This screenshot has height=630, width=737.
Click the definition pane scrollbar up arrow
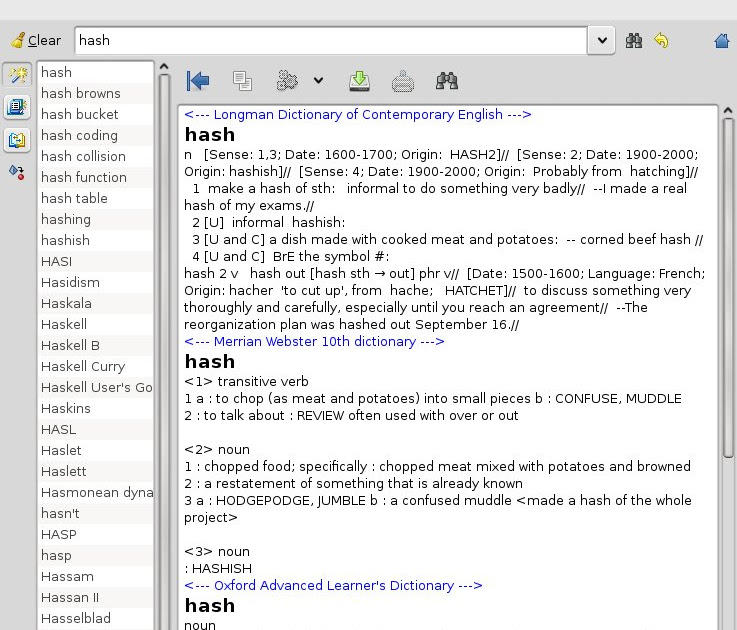click(728, 110)
